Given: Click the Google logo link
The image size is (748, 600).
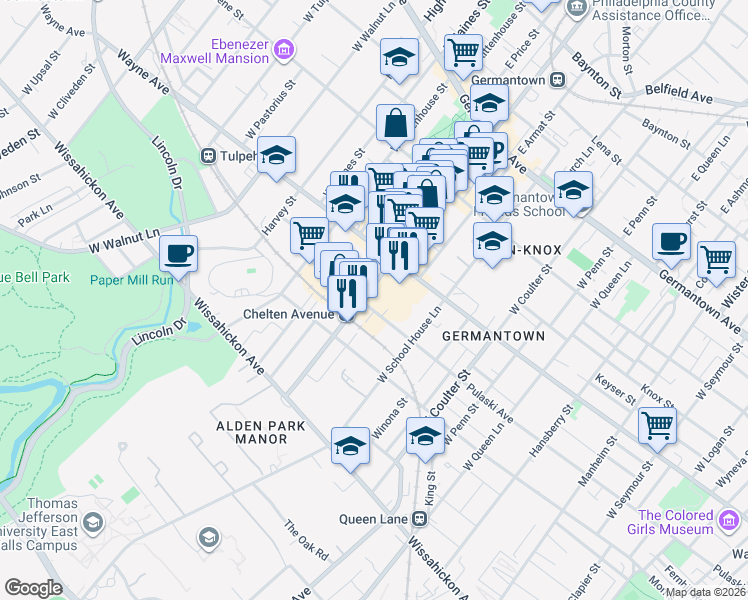Looking at the screenshot, I should pos(33,588).
